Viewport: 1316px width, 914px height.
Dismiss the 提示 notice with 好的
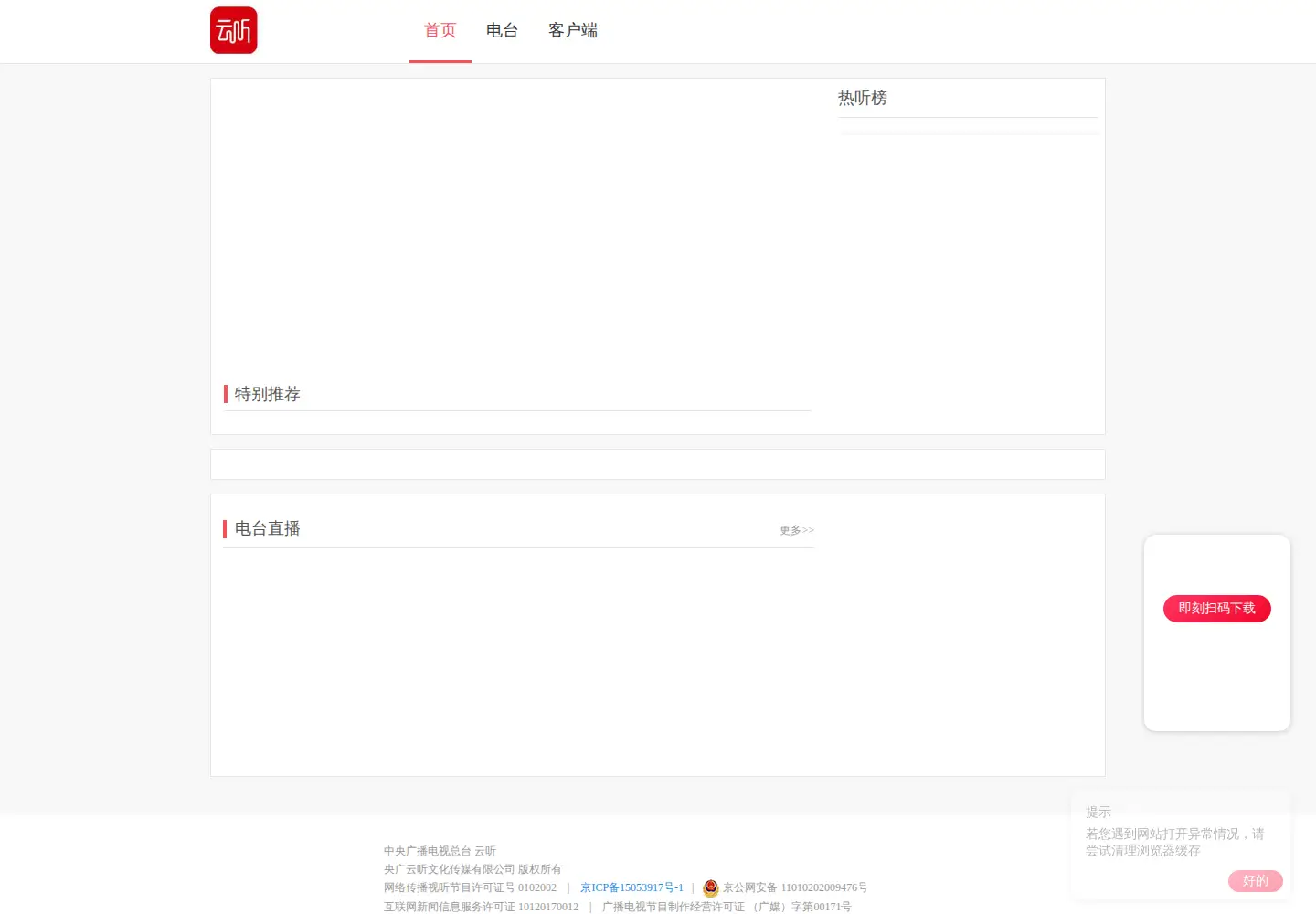(1256, 881)
